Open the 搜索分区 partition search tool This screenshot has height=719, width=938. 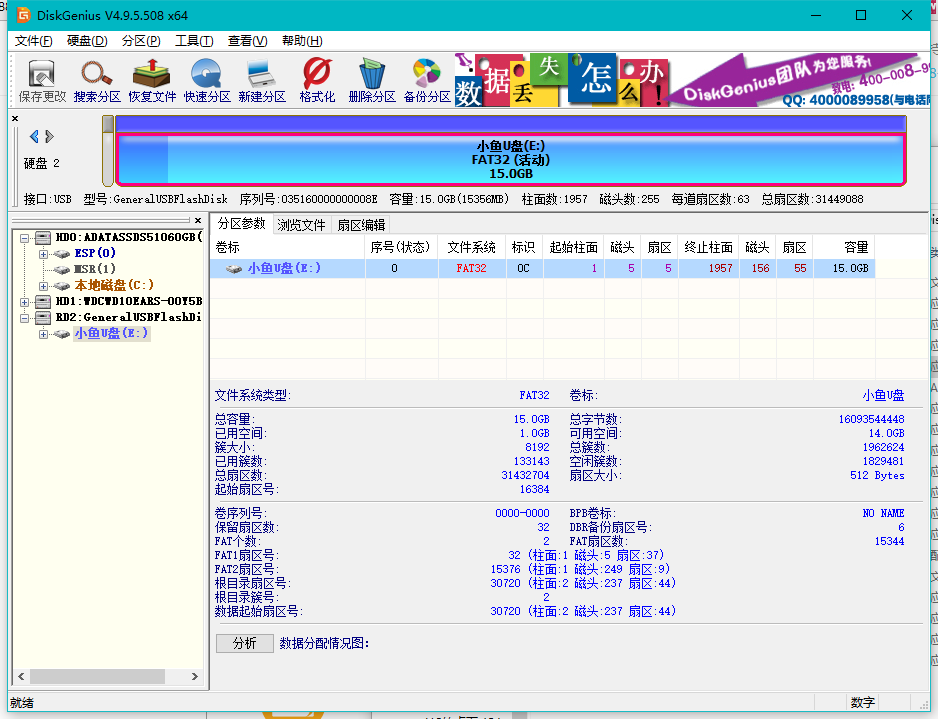(96, 78)
